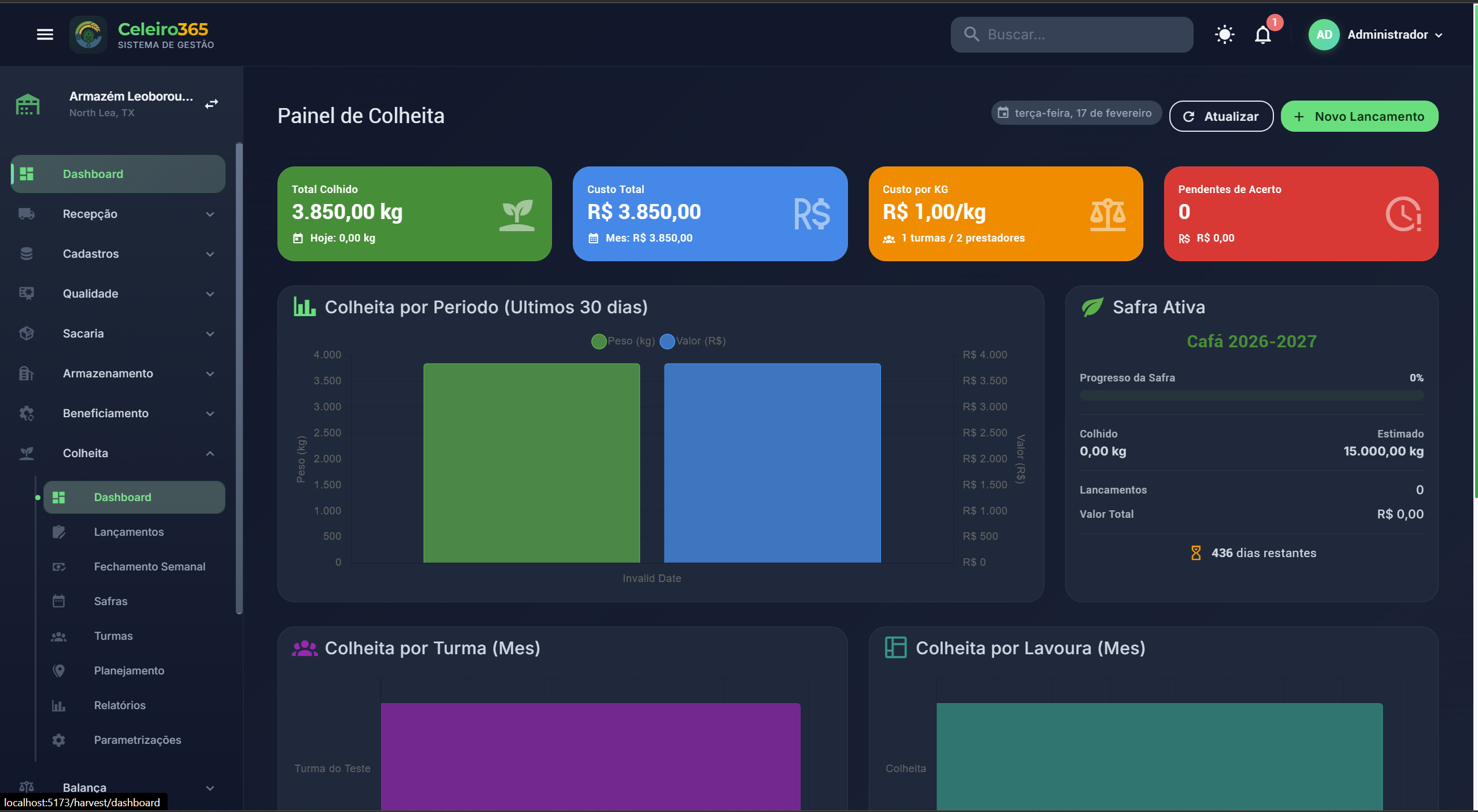The width and height of the screenshot is (1478, 812).
Task: Click the Celeiro365 logo icon
Action: (88, 35)
